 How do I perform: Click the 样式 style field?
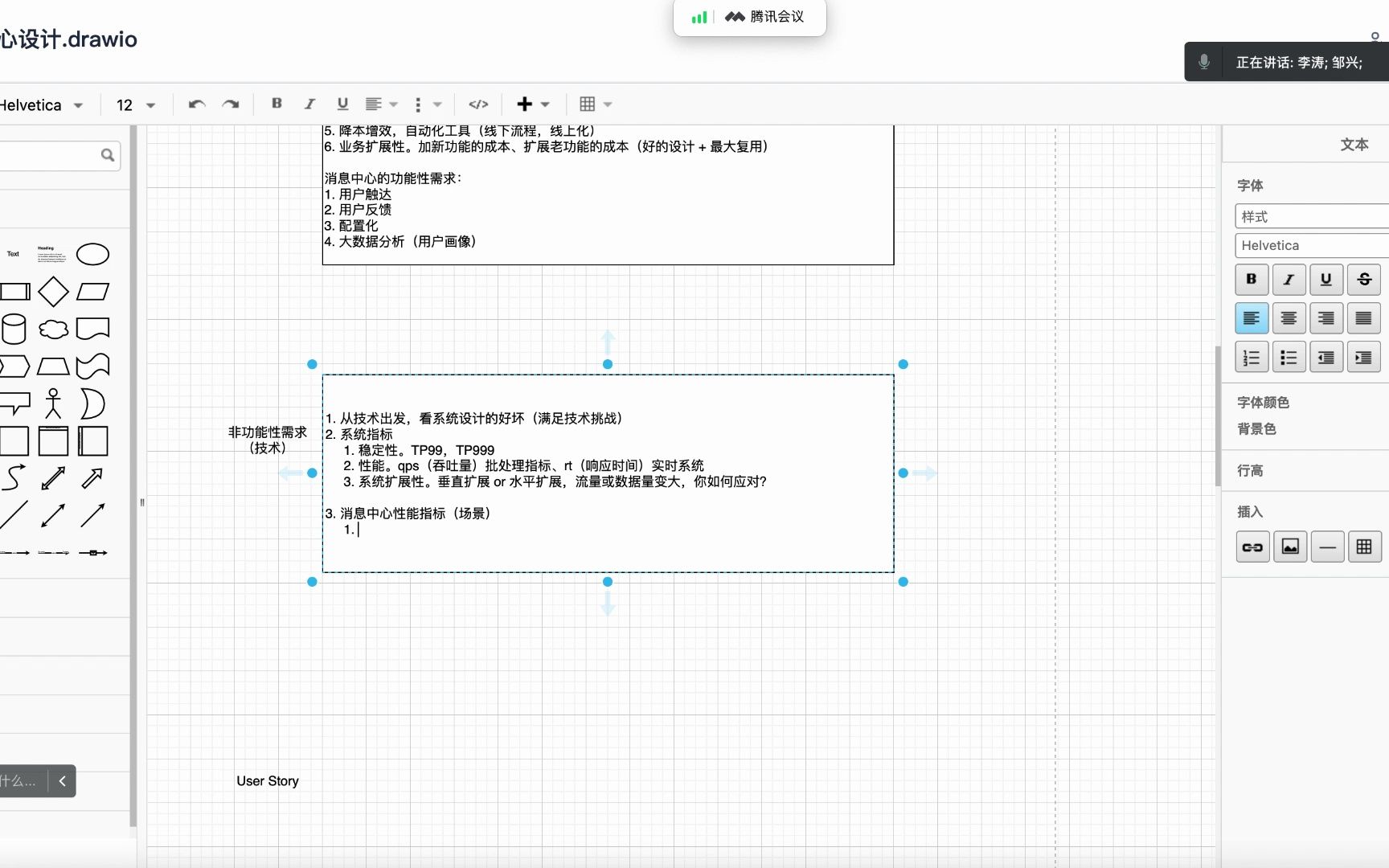pyautogui.click(x=1312, y=216)
